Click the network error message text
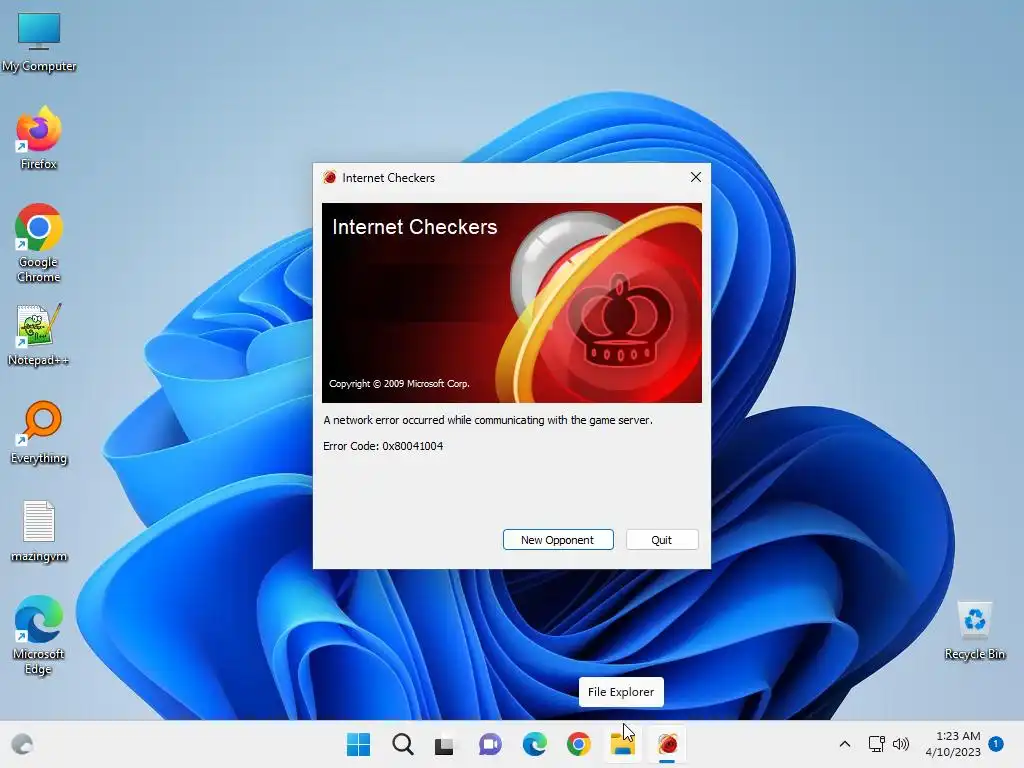 [488, 420]
